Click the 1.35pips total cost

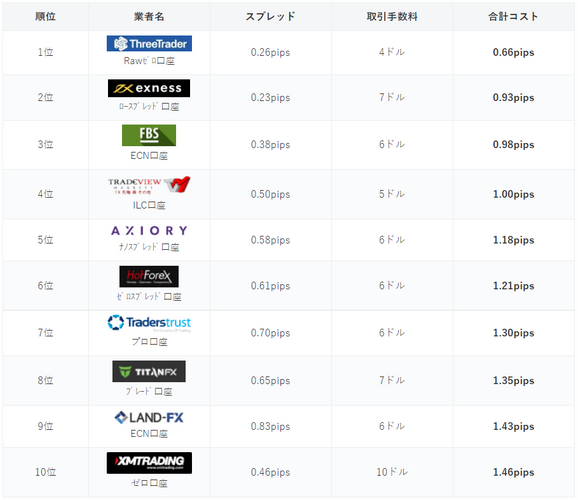513,380
